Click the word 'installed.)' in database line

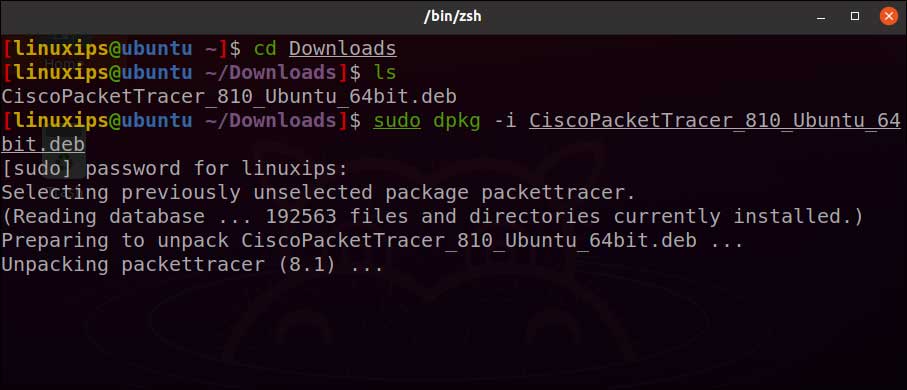pos(798,216)
